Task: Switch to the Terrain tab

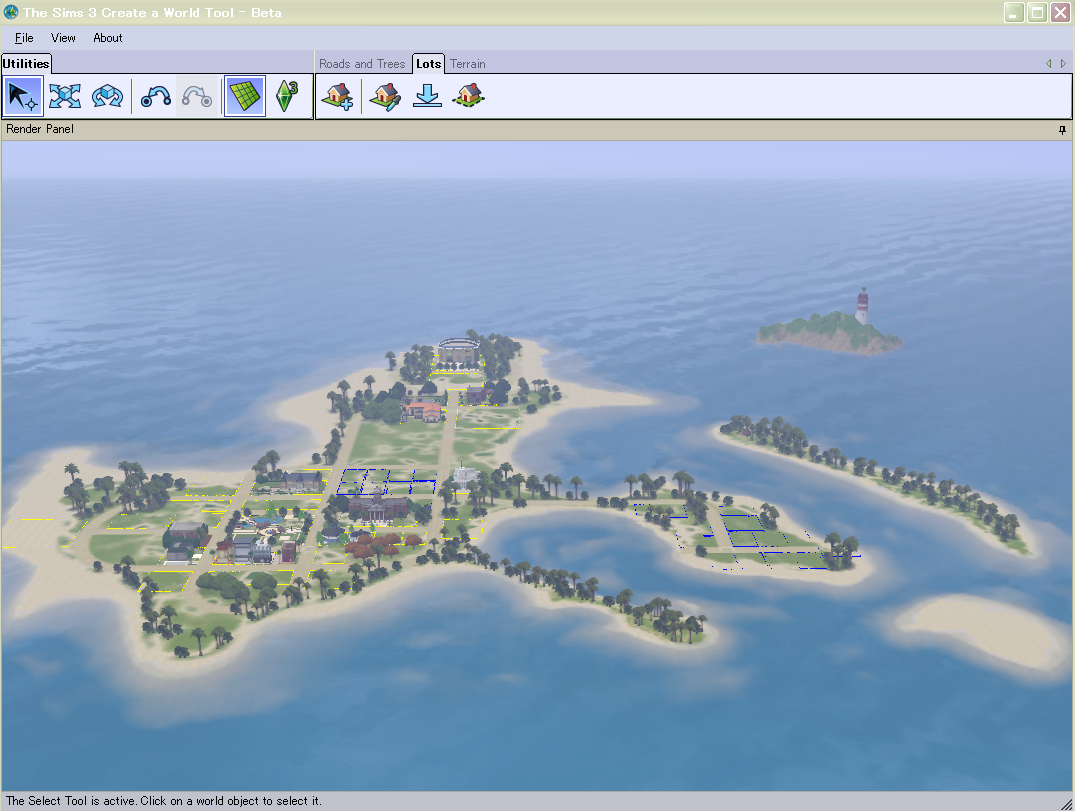Action: coord(467,63)
